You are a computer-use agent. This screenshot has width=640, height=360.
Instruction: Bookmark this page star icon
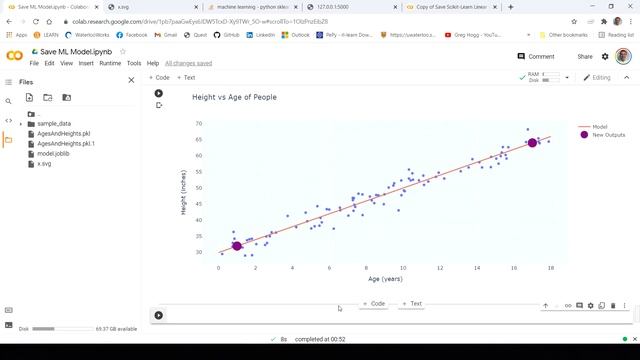[574, 22]
